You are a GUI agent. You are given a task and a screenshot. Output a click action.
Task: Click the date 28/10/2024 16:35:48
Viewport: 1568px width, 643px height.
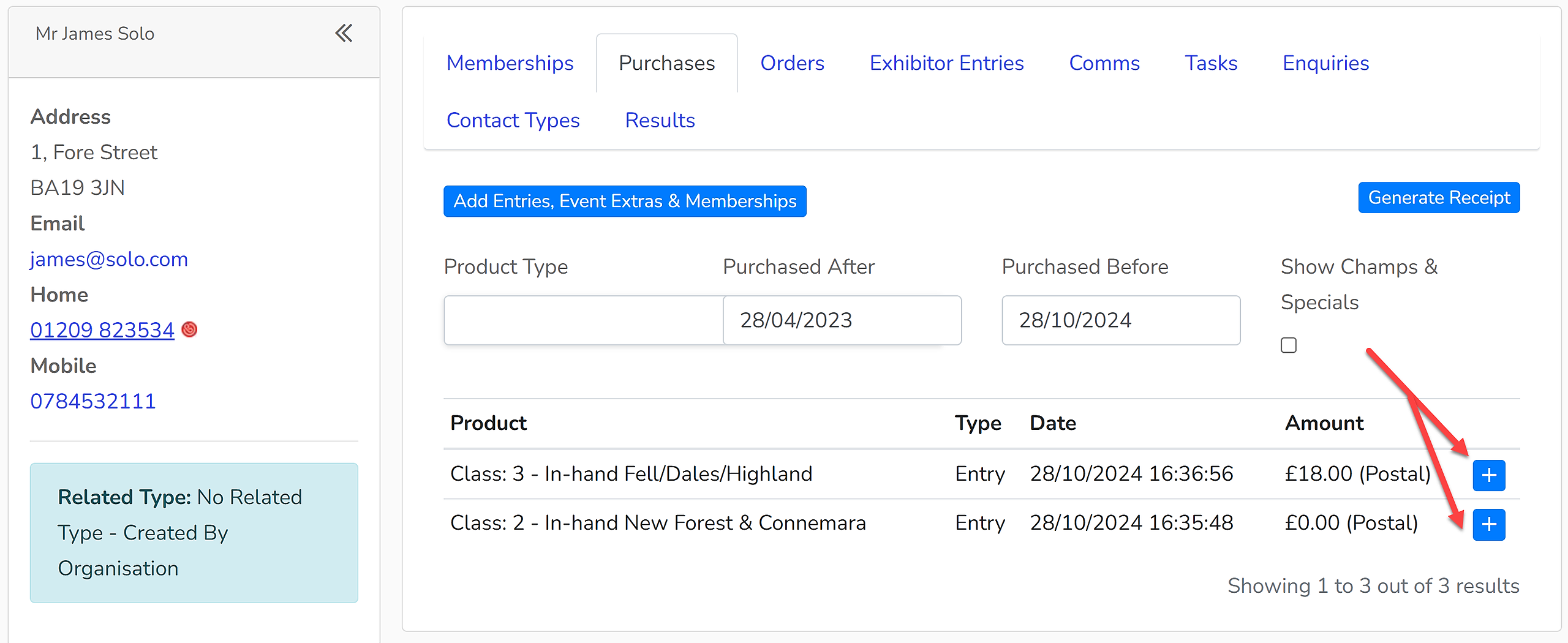1131,523
